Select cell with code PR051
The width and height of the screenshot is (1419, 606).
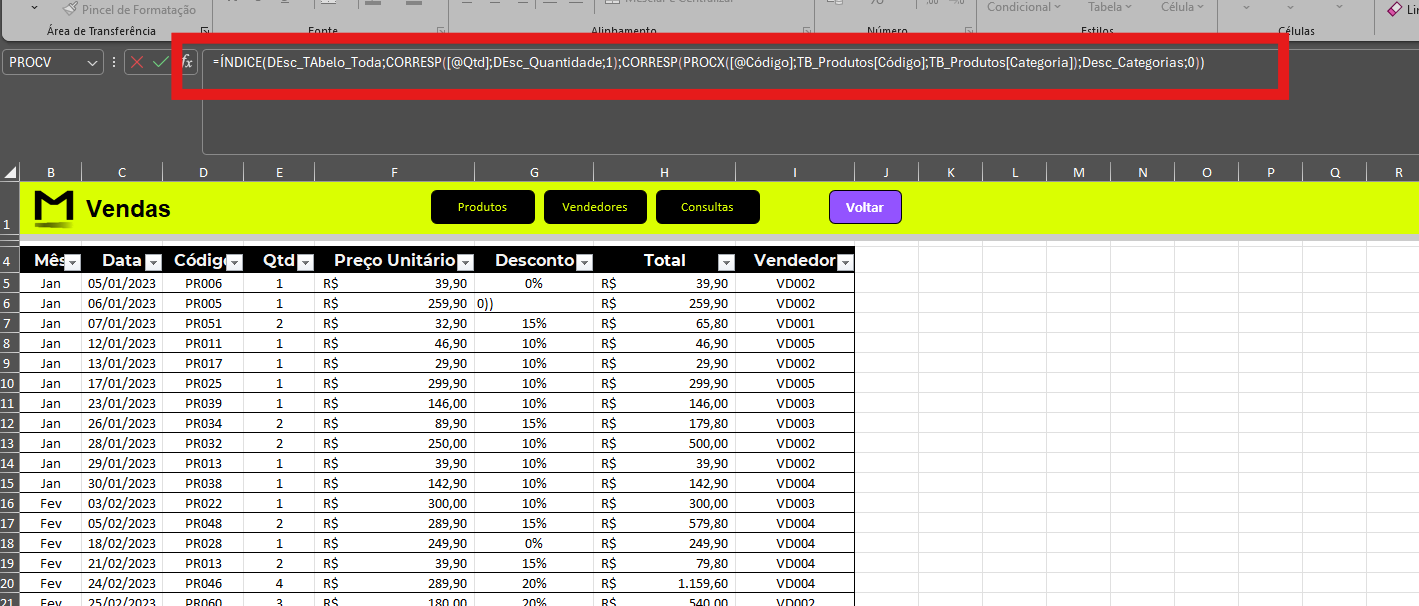[x=203, y=323]
